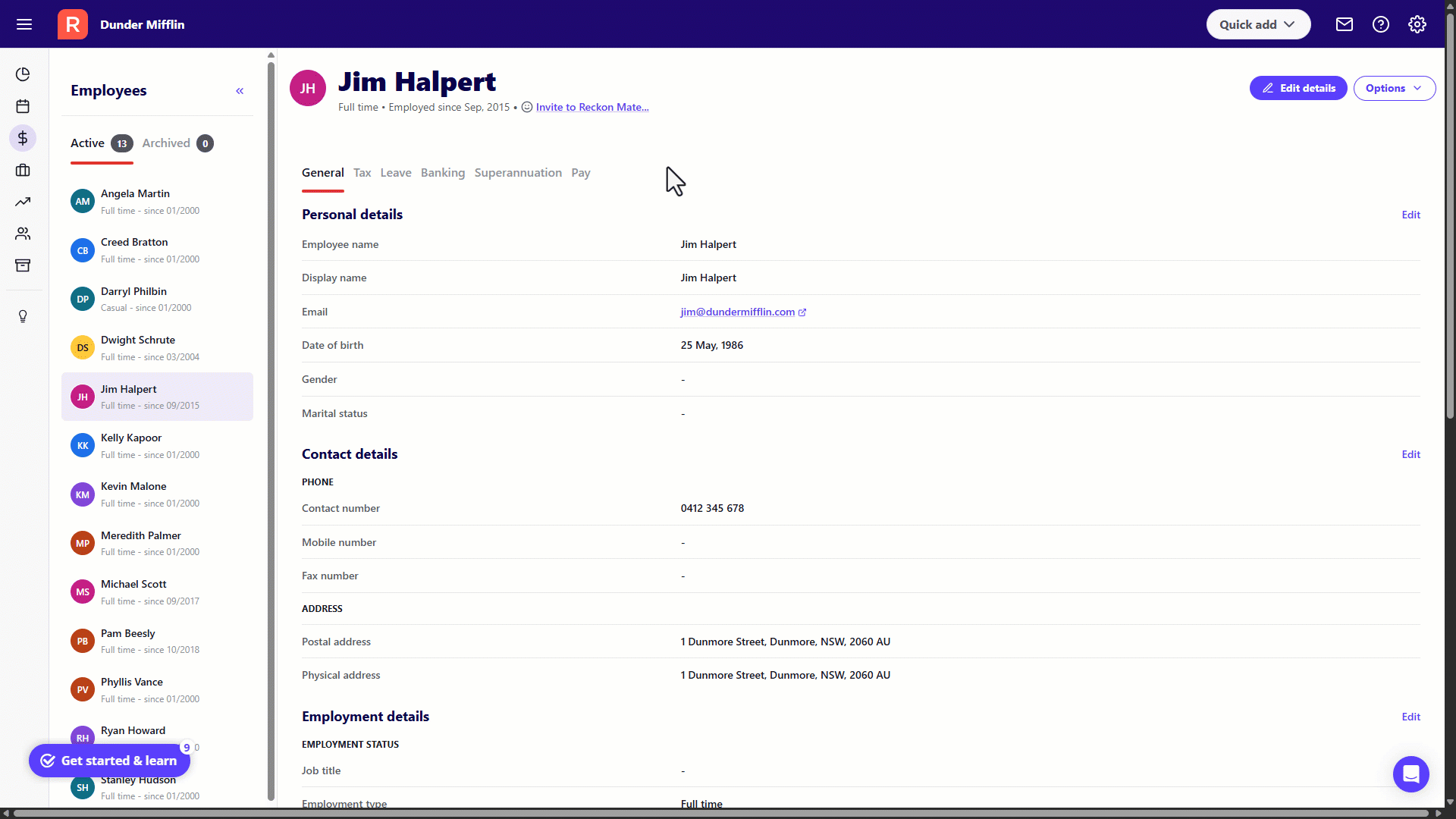
Task: Open the calendar sidebar icon
Action: tap(23, 106)
